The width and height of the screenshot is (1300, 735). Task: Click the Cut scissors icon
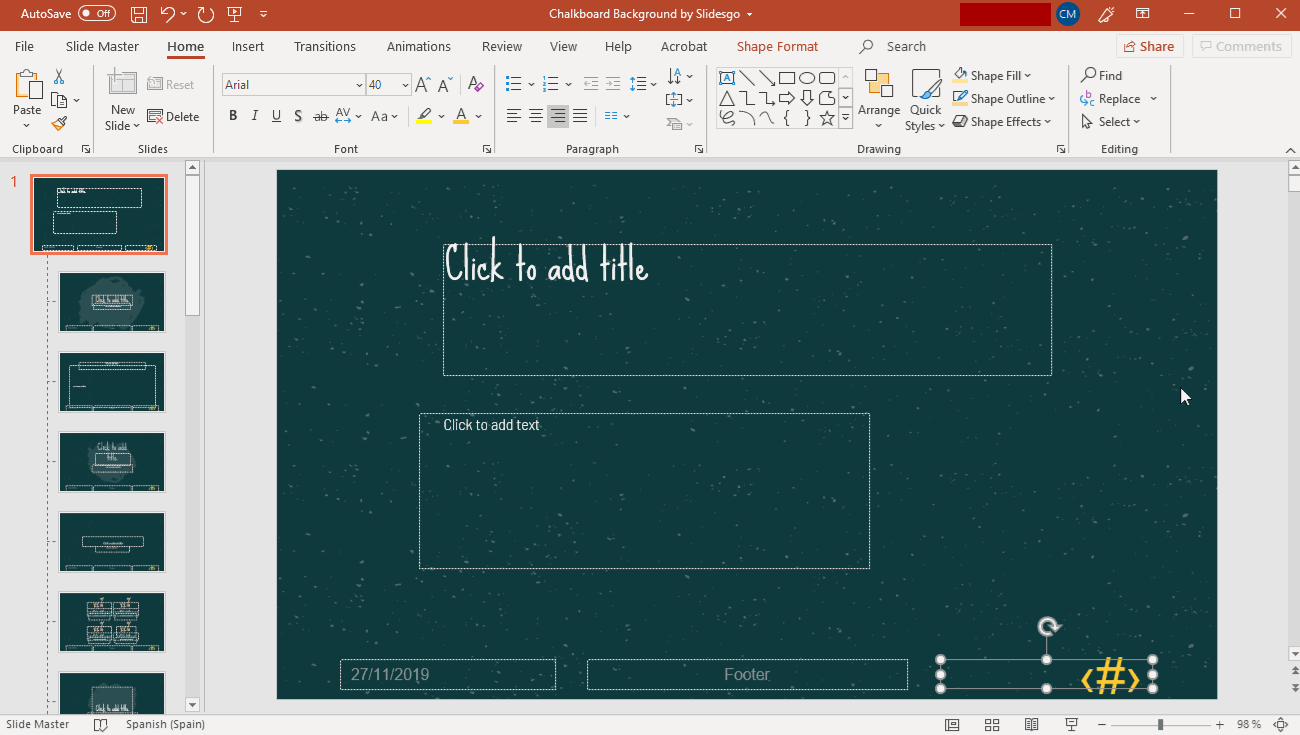click(59, 77)
